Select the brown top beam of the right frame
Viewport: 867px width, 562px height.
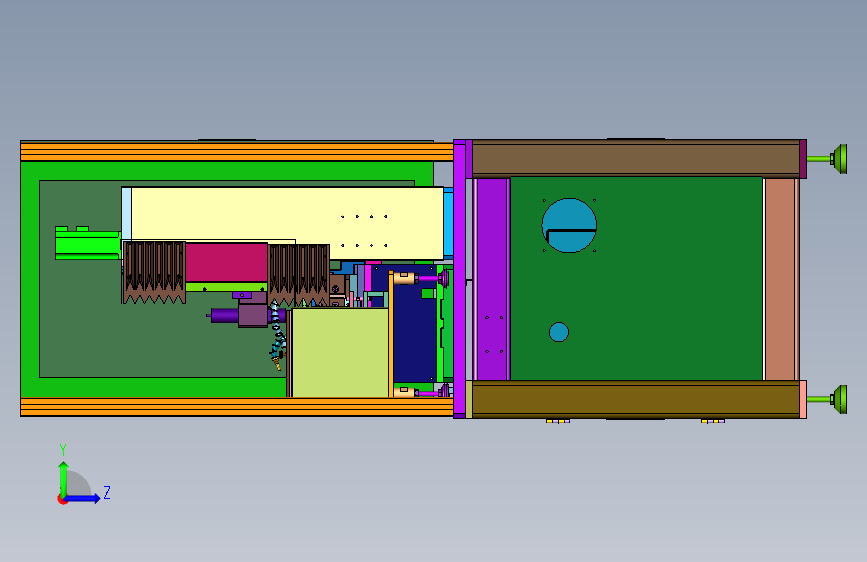pyautogui.click(x=635, y=159)
